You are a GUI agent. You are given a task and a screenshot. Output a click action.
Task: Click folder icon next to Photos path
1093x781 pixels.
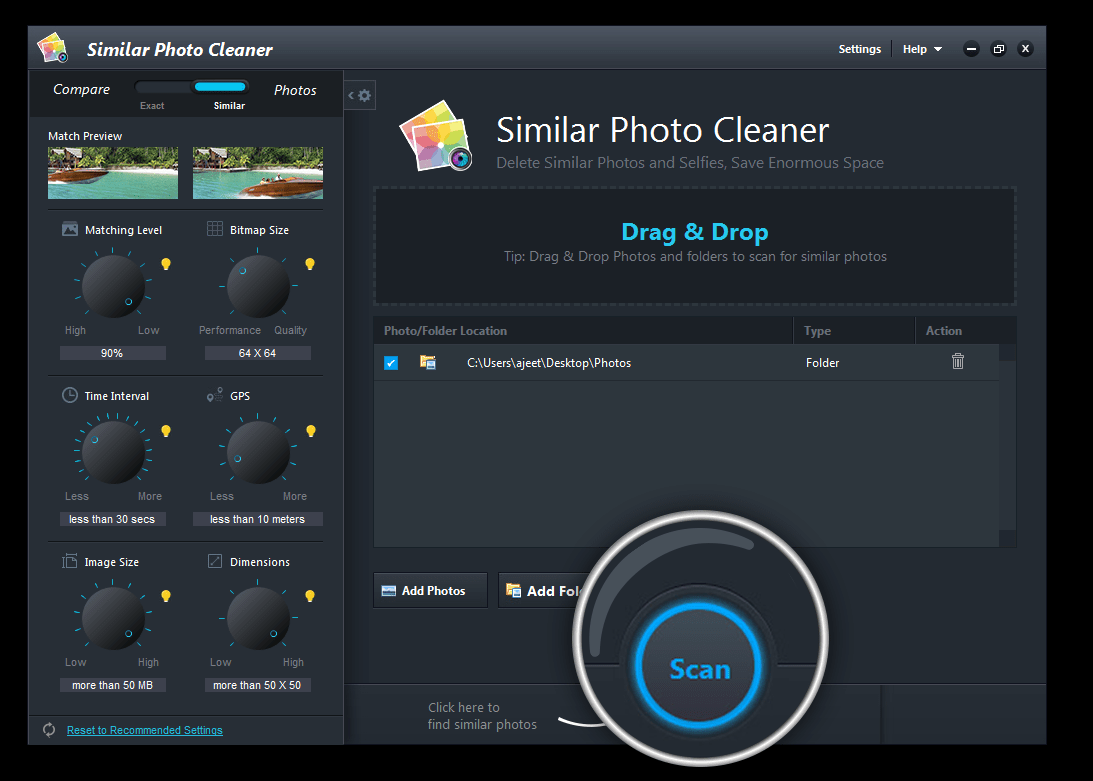click(427, 362)
